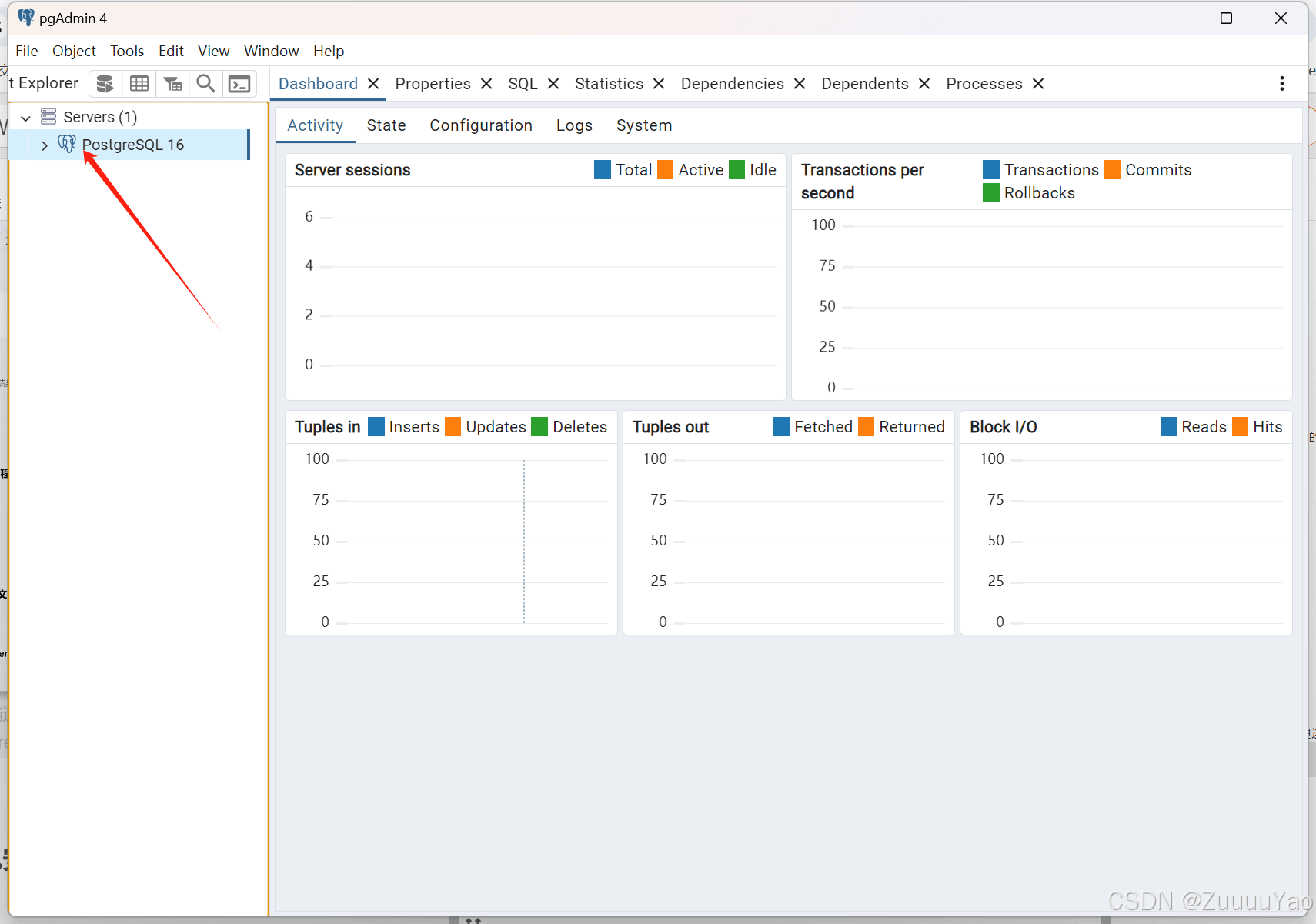Image resolution: width=1316 pixels, height=924 pixels.
Task: Click the green Rollbacks legend swatch
Action: (x=991, y=192)
